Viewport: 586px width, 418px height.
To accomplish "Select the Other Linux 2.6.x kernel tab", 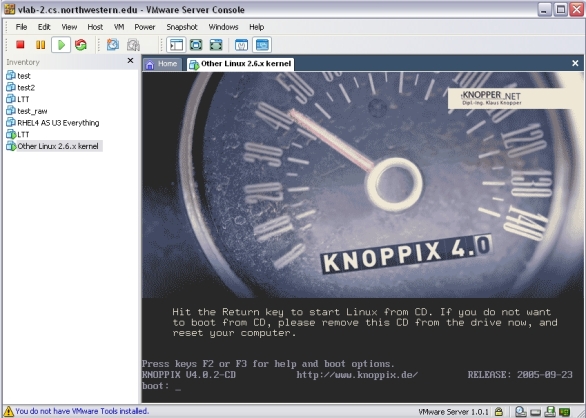I will 241,64.
